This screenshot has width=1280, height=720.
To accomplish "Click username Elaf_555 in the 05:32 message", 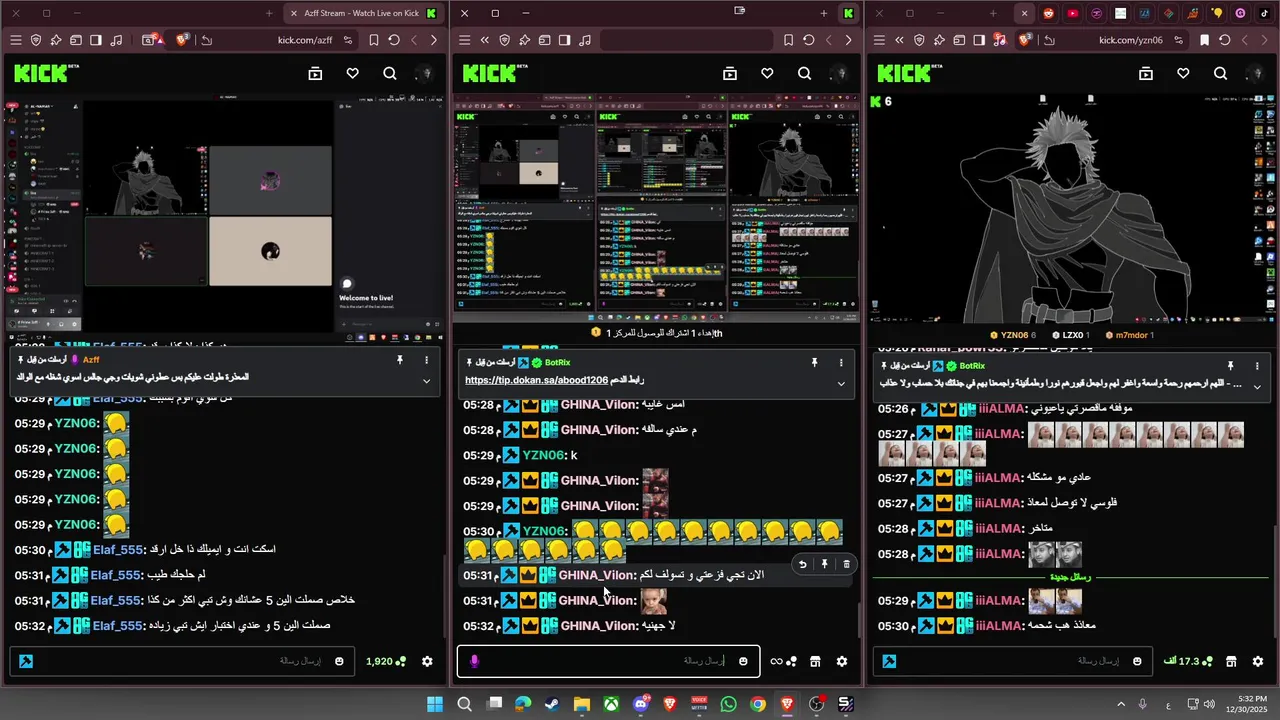I will tap(118, 625).
